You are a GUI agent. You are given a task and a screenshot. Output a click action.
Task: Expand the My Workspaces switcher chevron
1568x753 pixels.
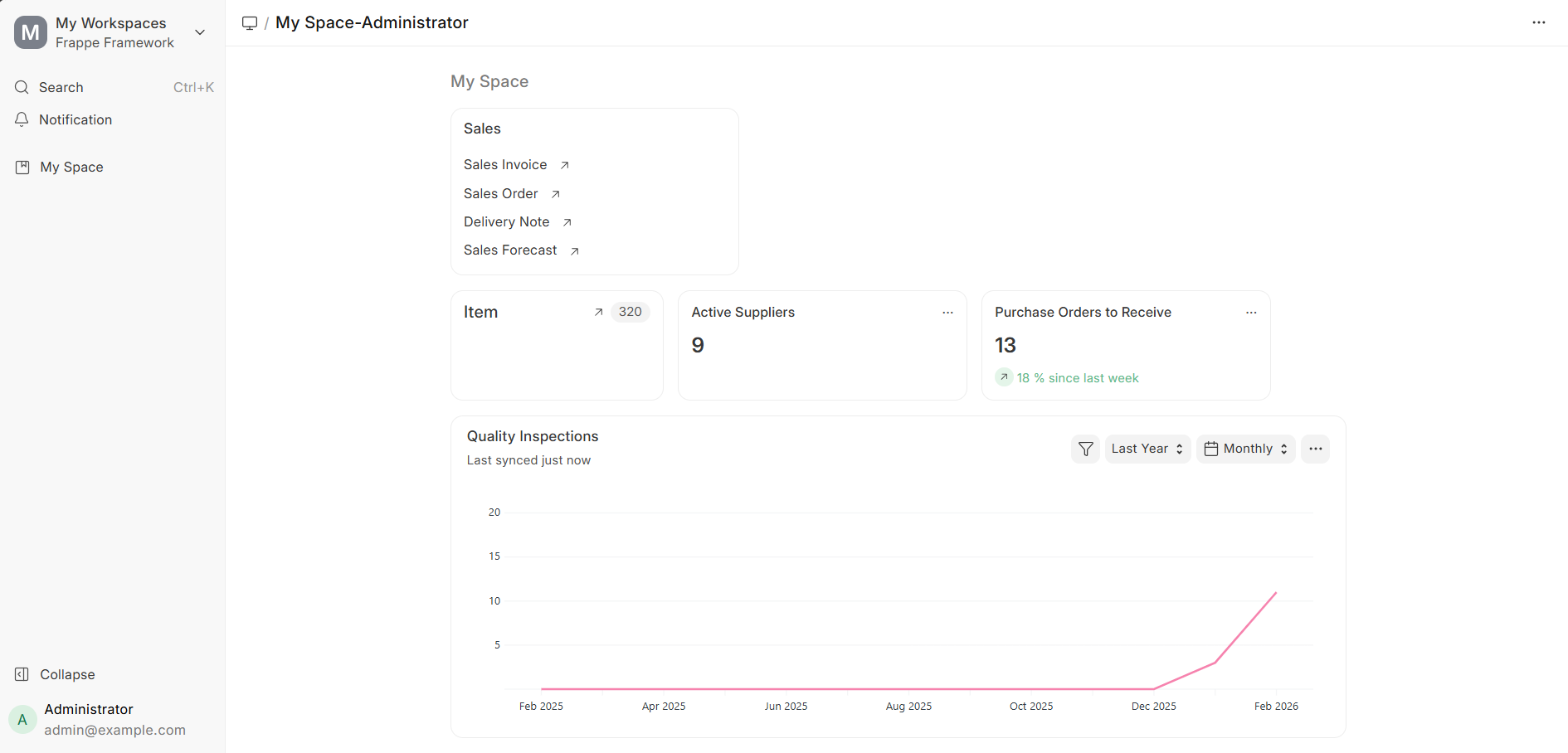point(200,32)
